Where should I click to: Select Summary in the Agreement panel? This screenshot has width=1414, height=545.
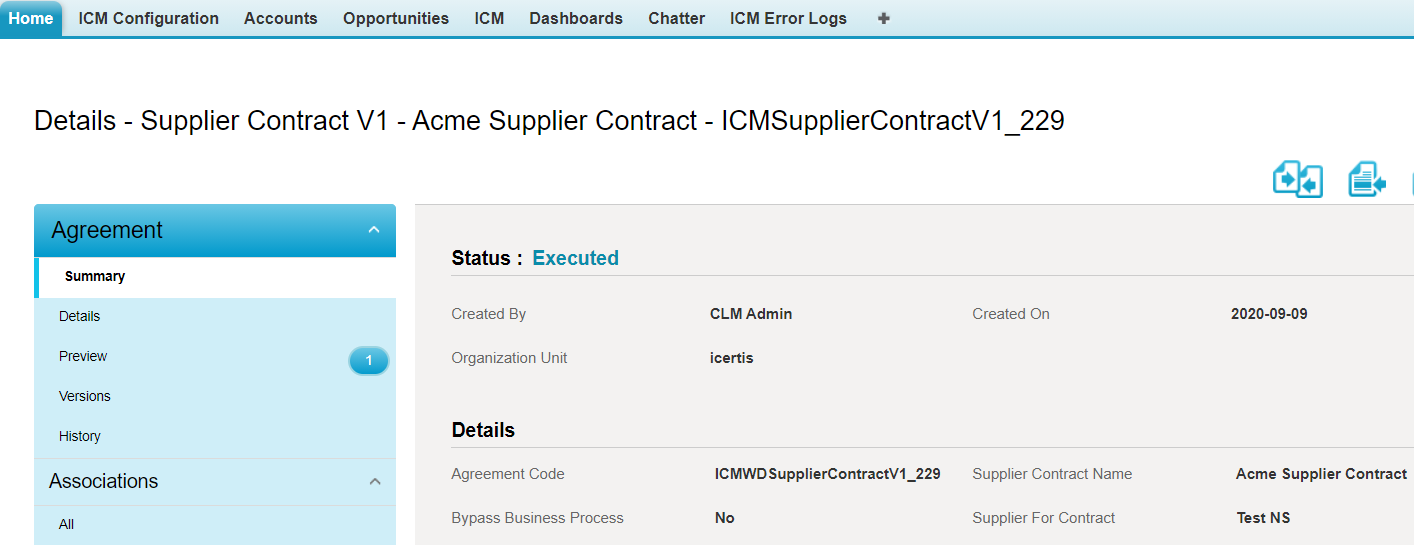click(95, 277)
